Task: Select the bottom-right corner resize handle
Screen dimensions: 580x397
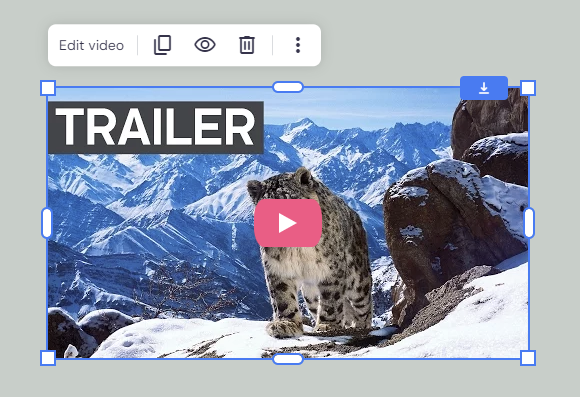Action: [x=528, y=358]
